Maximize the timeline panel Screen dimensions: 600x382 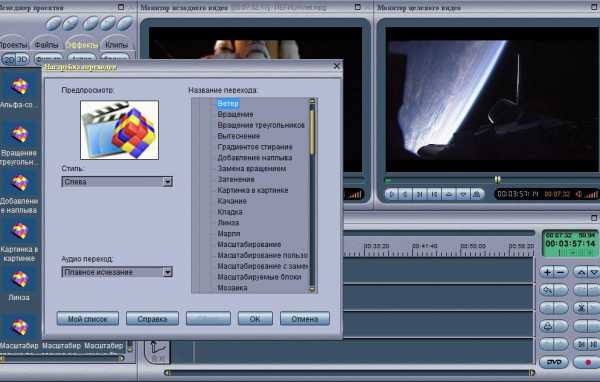[x=594, y=218]
